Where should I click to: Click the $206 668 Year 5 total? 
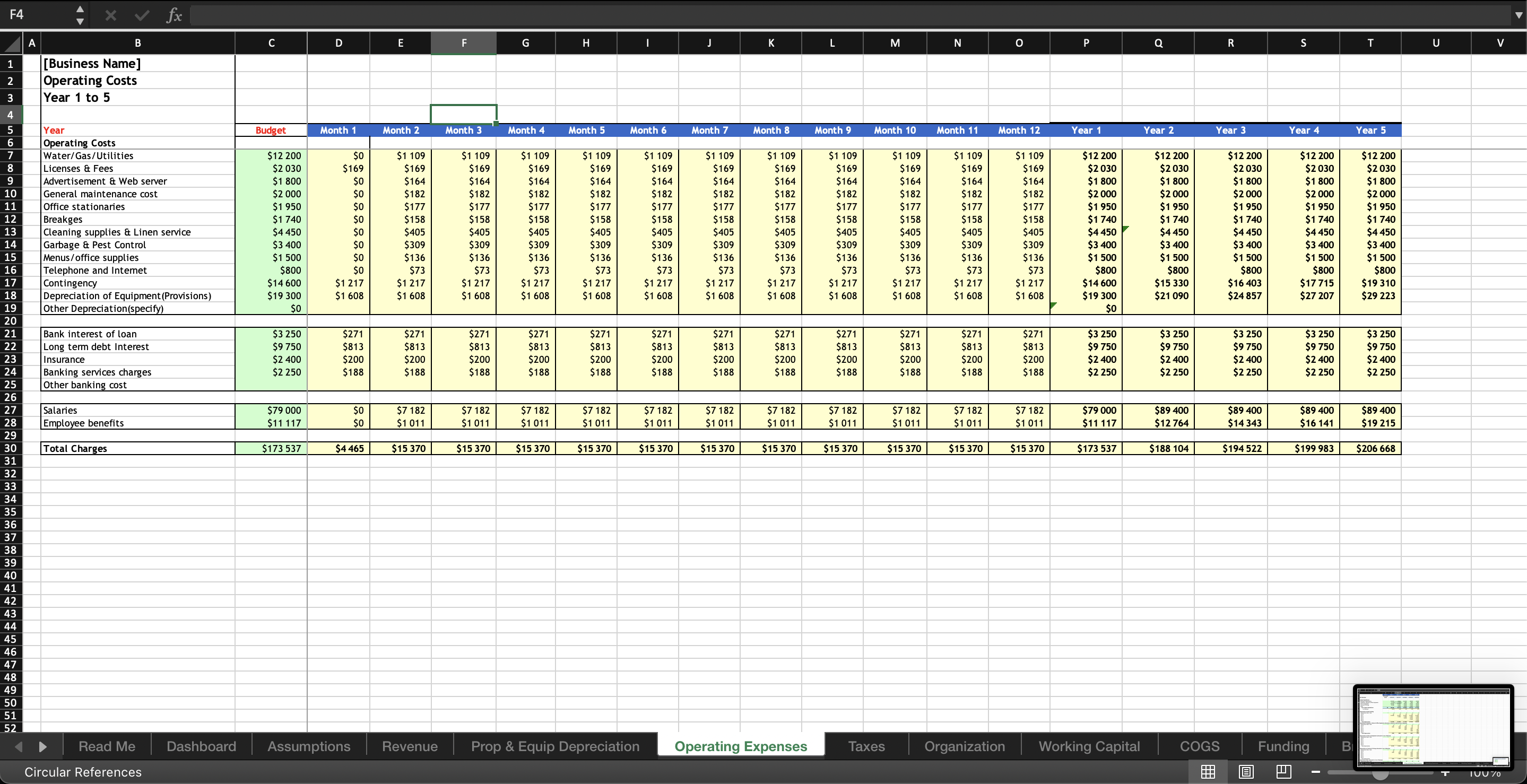pos(1370,448)
